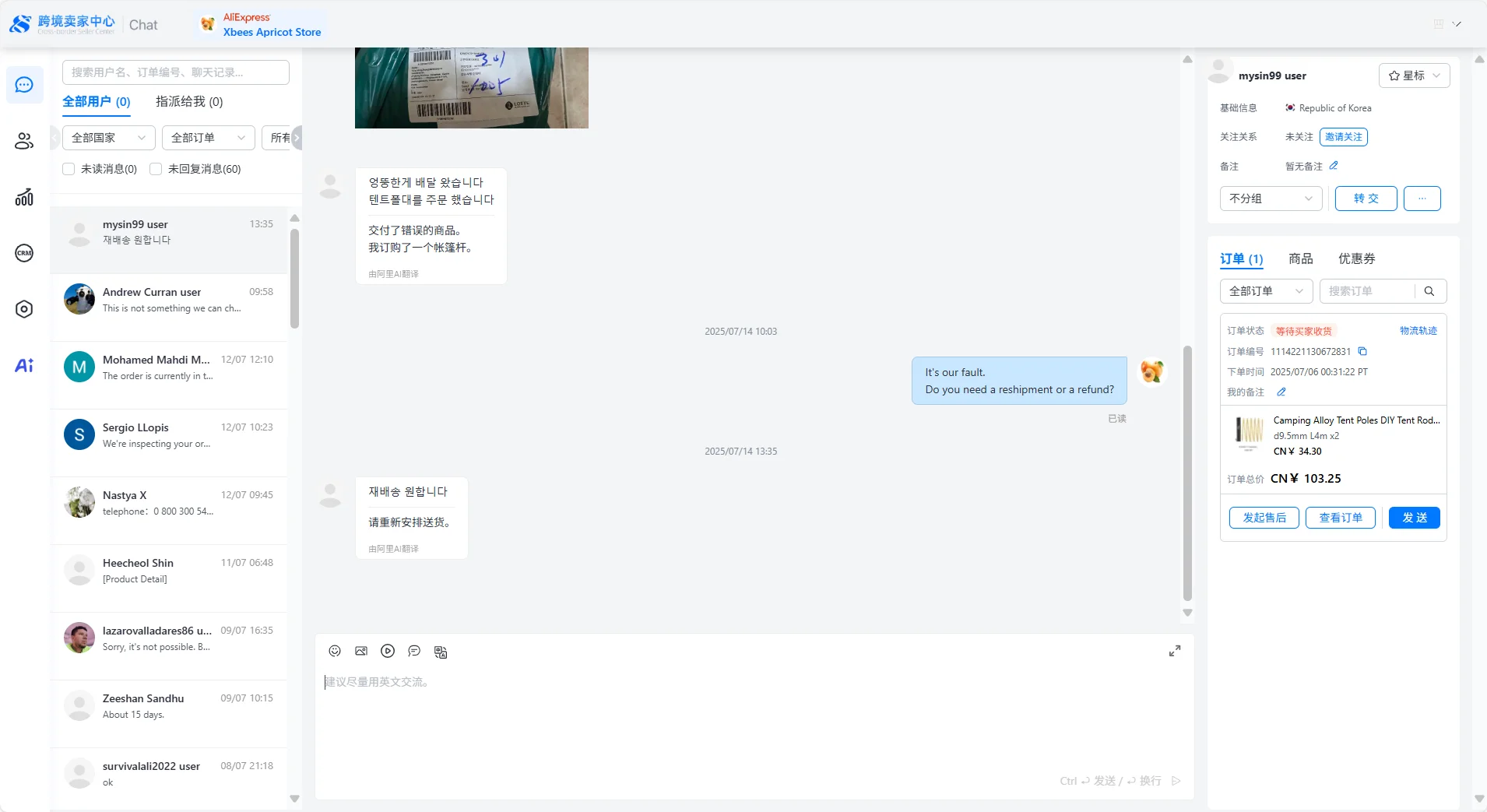1487x812 pixels.
Task: Click the invite to follow (邀请关注) button
Action: pos(1344,137)
